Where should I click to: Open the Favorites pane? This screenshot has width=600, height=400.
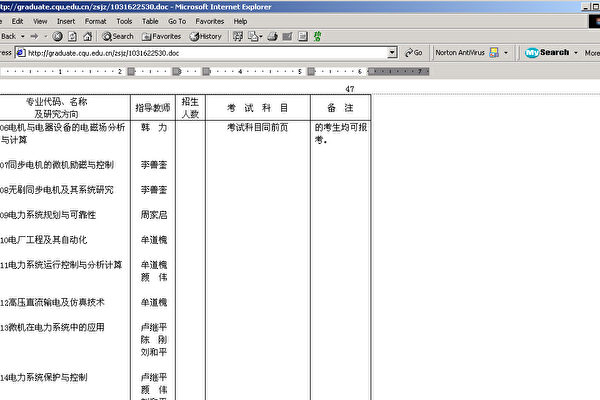(160, 36)
